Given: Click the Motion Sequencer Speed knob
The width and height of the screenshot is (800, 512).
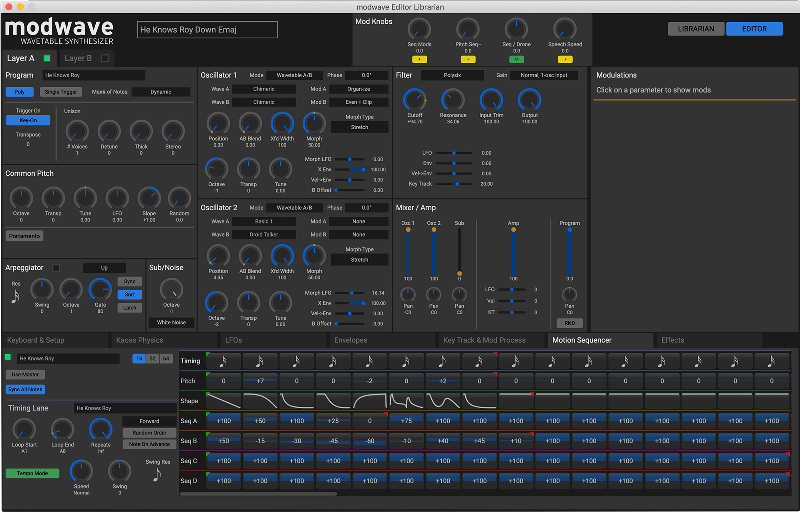Looking at the screenshot, I should pos(81,471).
